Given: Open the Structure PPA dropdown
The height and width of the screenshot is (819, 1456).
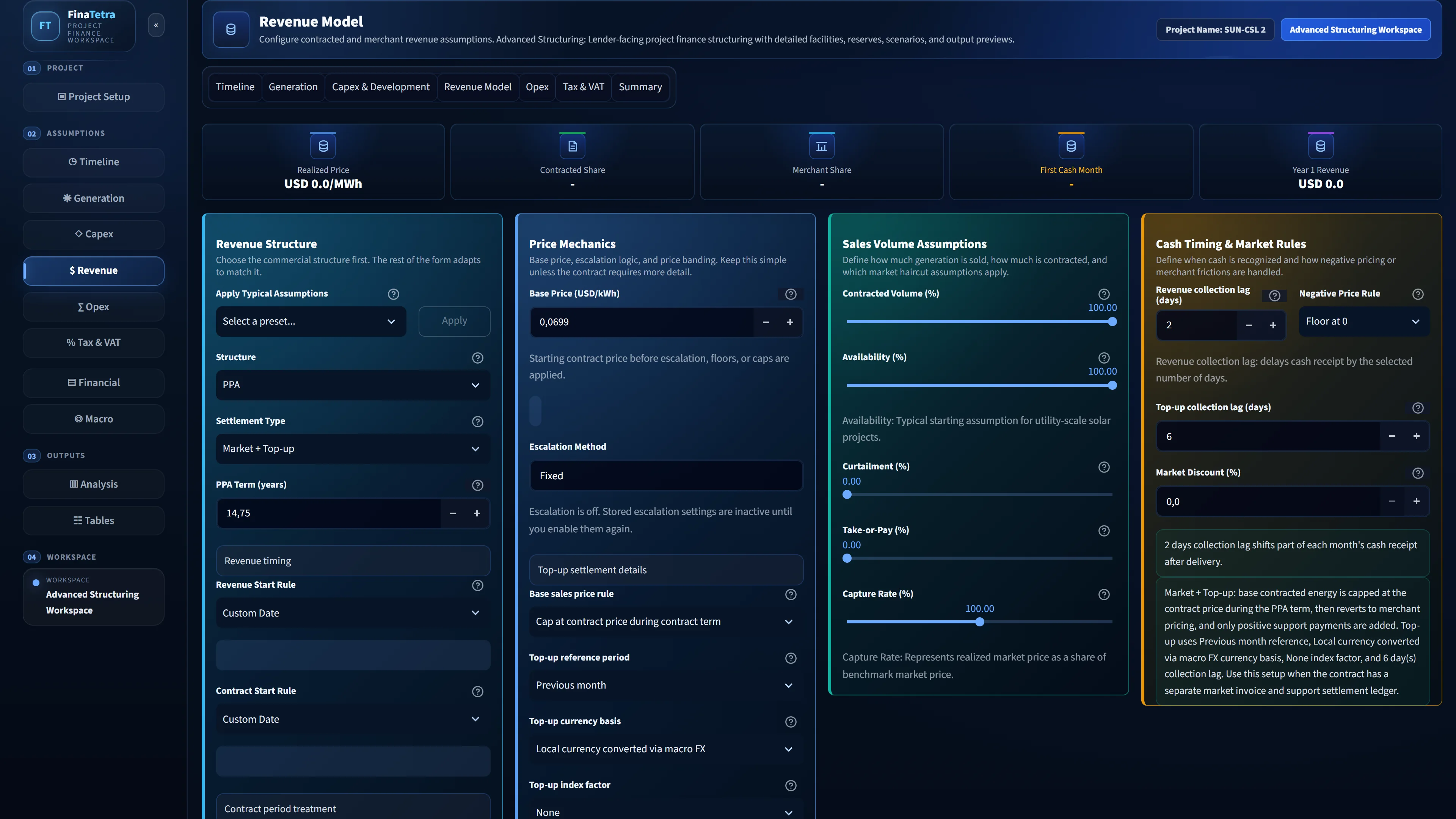Looking at the screenshot, I should coord(353,385).
